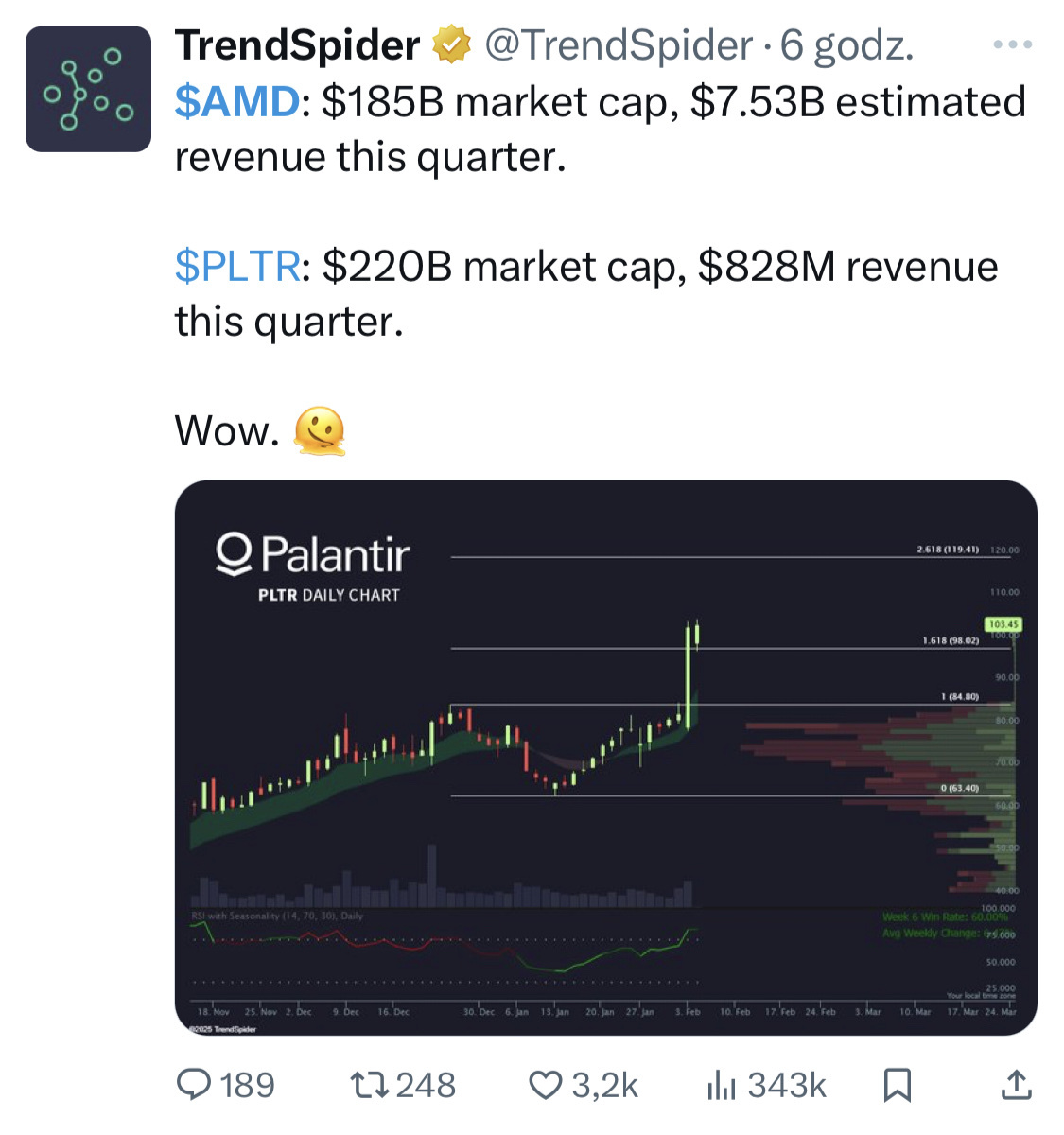The height and width of the screenshot is (1135, 1064).
Task: Open the TrendSpider profile avatar
Action: coord(88,90)
